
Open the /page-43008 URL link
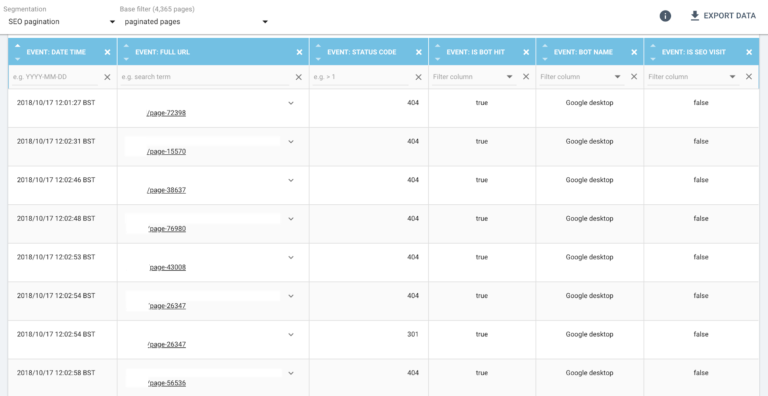tap(168, 268)
